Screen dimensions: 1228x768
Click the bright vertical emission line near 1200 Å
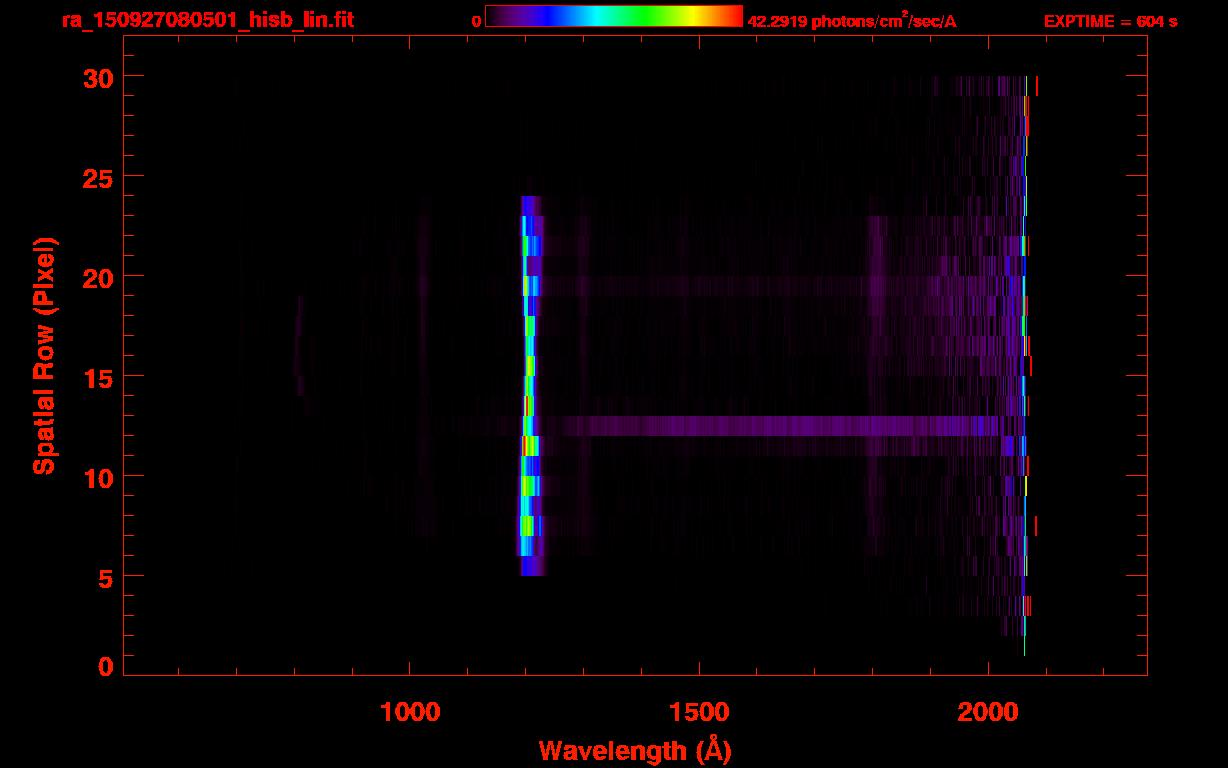coord(529,386)
